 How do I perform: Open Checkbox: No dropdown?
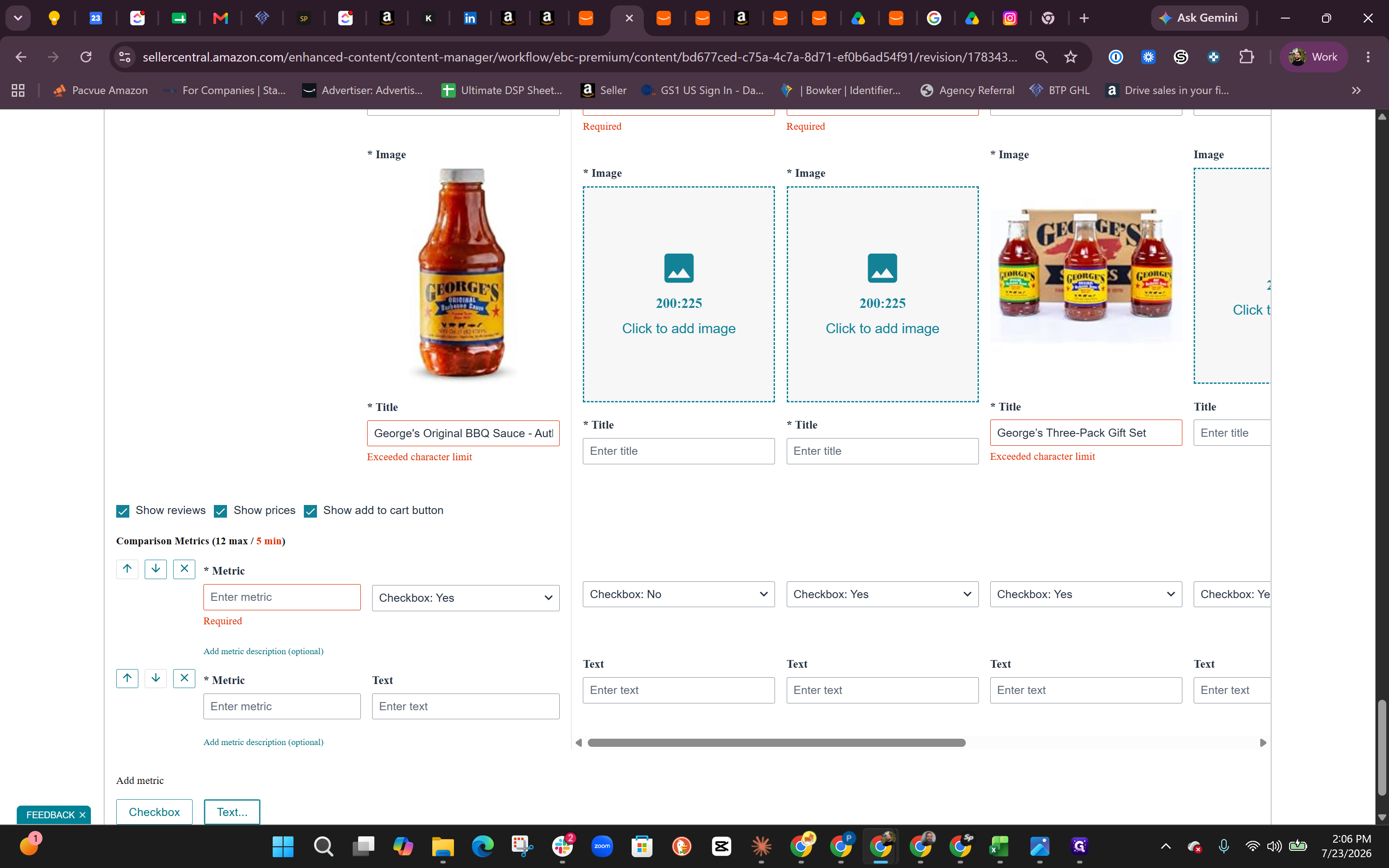point(678,594)
